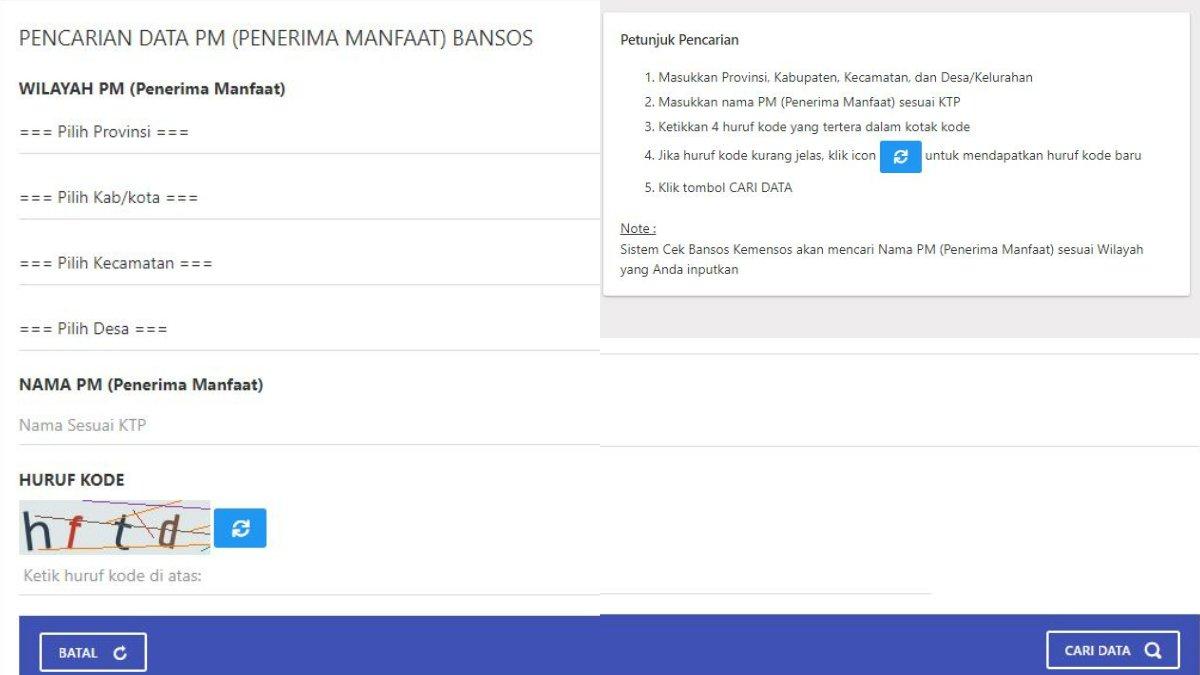Viewport: 1200px width, 675px height.
Task: Click the NAMA PM (Penerima Manfaat) label
Action: (141, 385)
